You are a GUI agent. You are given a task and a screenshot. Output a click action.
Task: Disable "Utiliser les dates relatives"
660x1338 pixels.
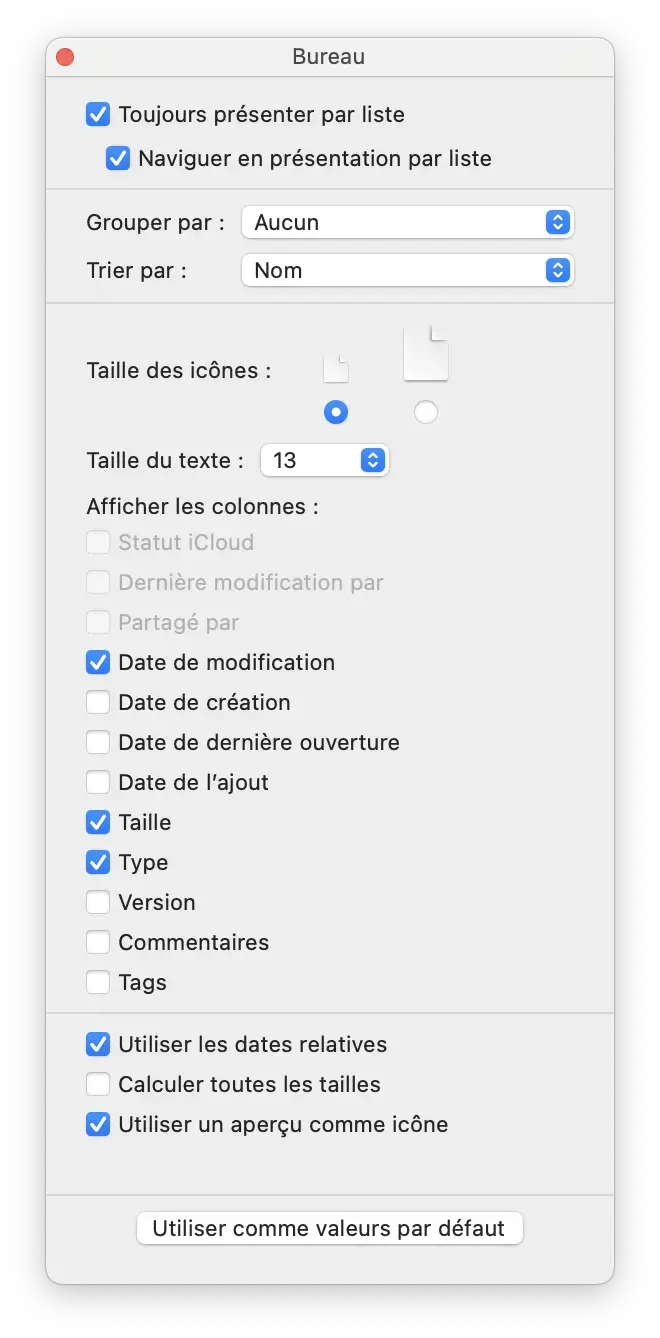click(97, 1044)
